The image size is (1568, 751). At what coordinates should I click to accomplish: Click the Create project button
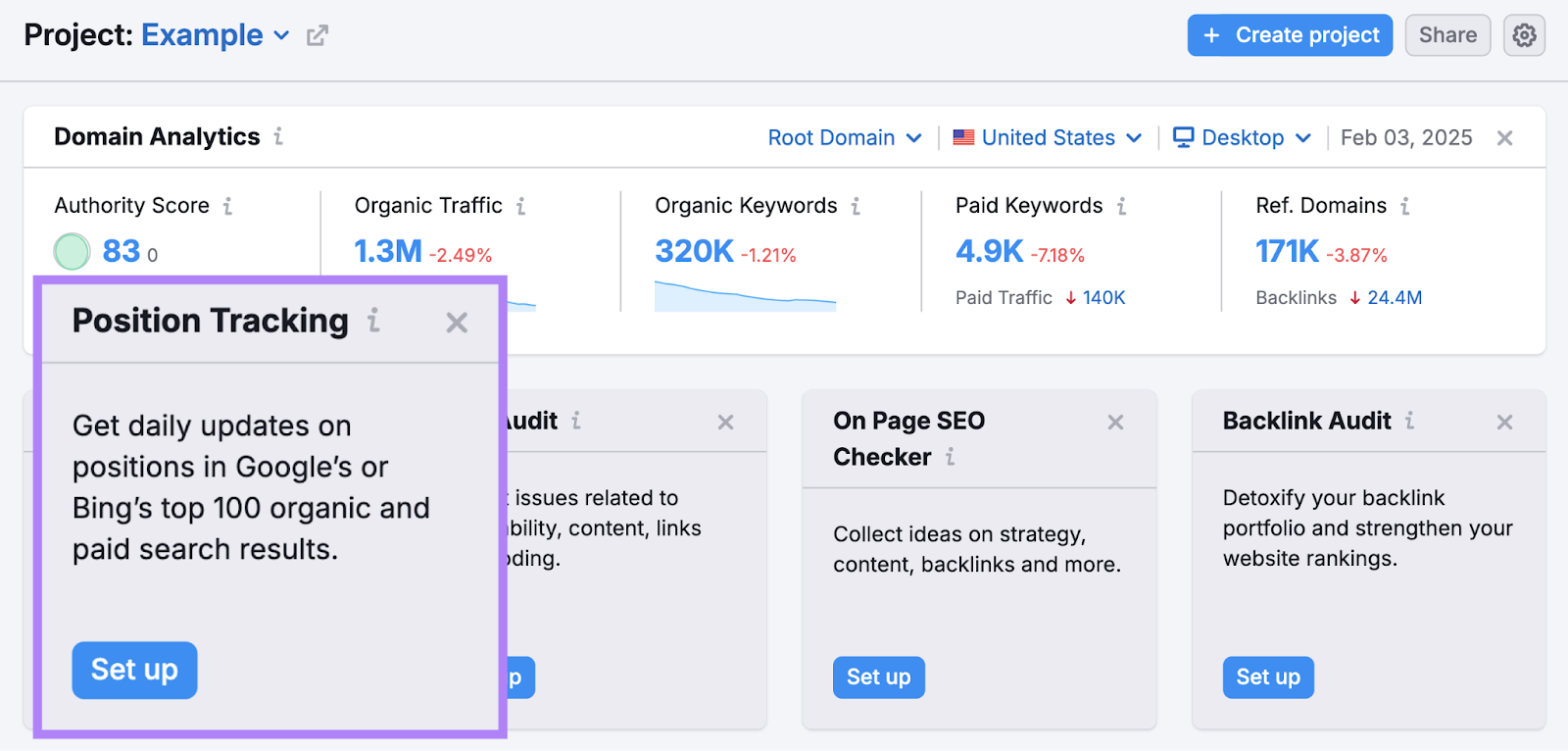pyautogui.click(x=1289, y=35)
